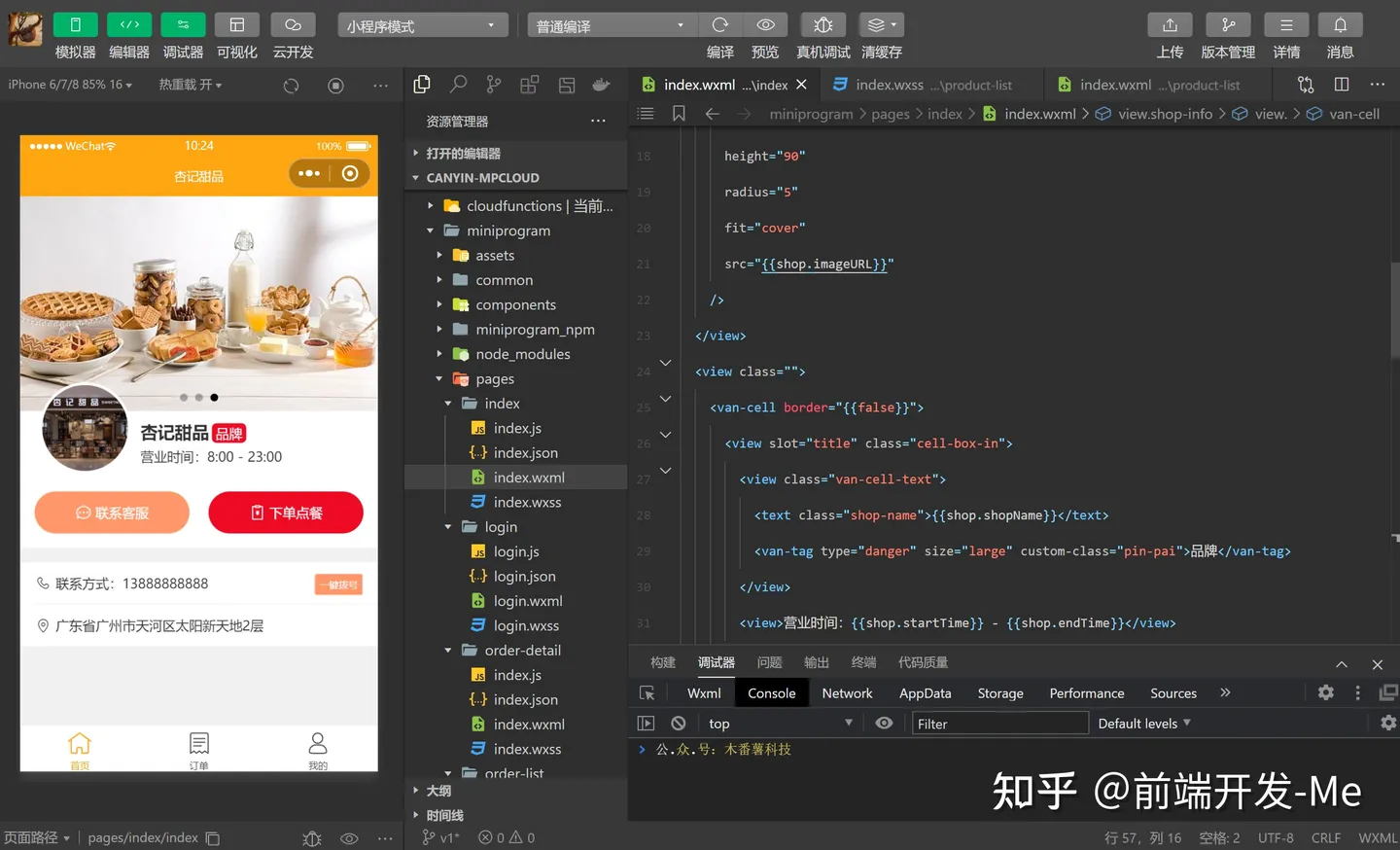
Task: Start 真机调试 real device debugging
Action: (x=822, y=25)
